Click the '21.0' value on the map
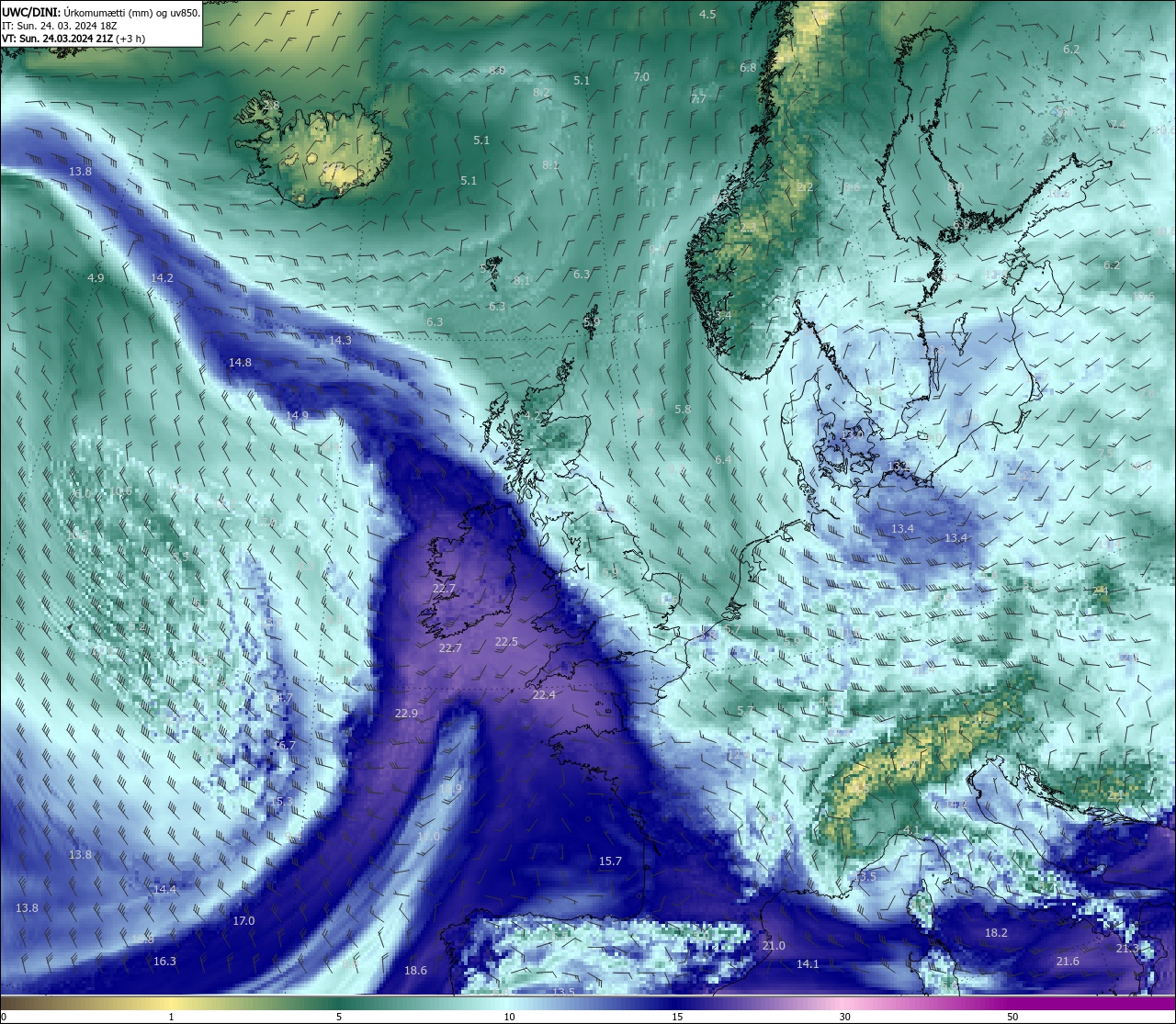This screenshot has width=1176, height=1024. point(774,946)
